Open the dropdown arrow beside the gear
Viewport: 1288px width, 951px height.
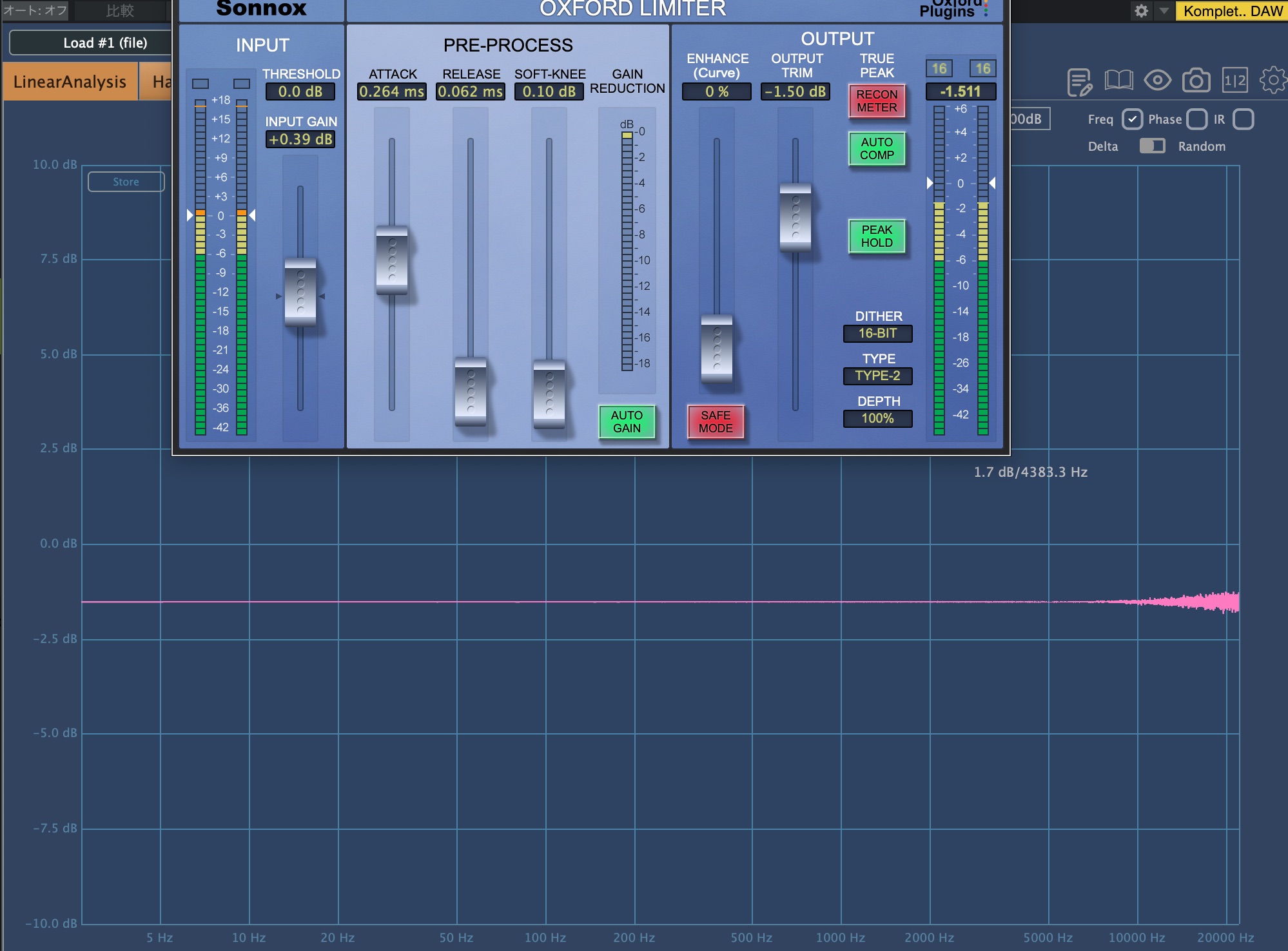1164,11
